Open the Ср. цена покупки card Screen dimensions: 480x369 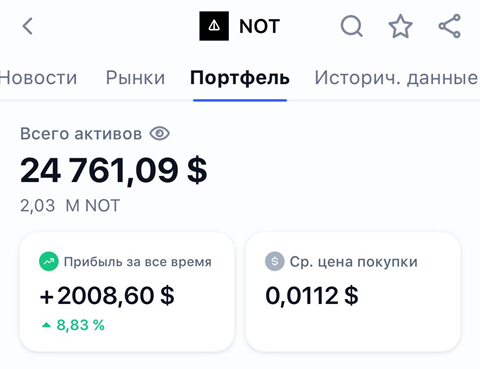tap(353, 292)
